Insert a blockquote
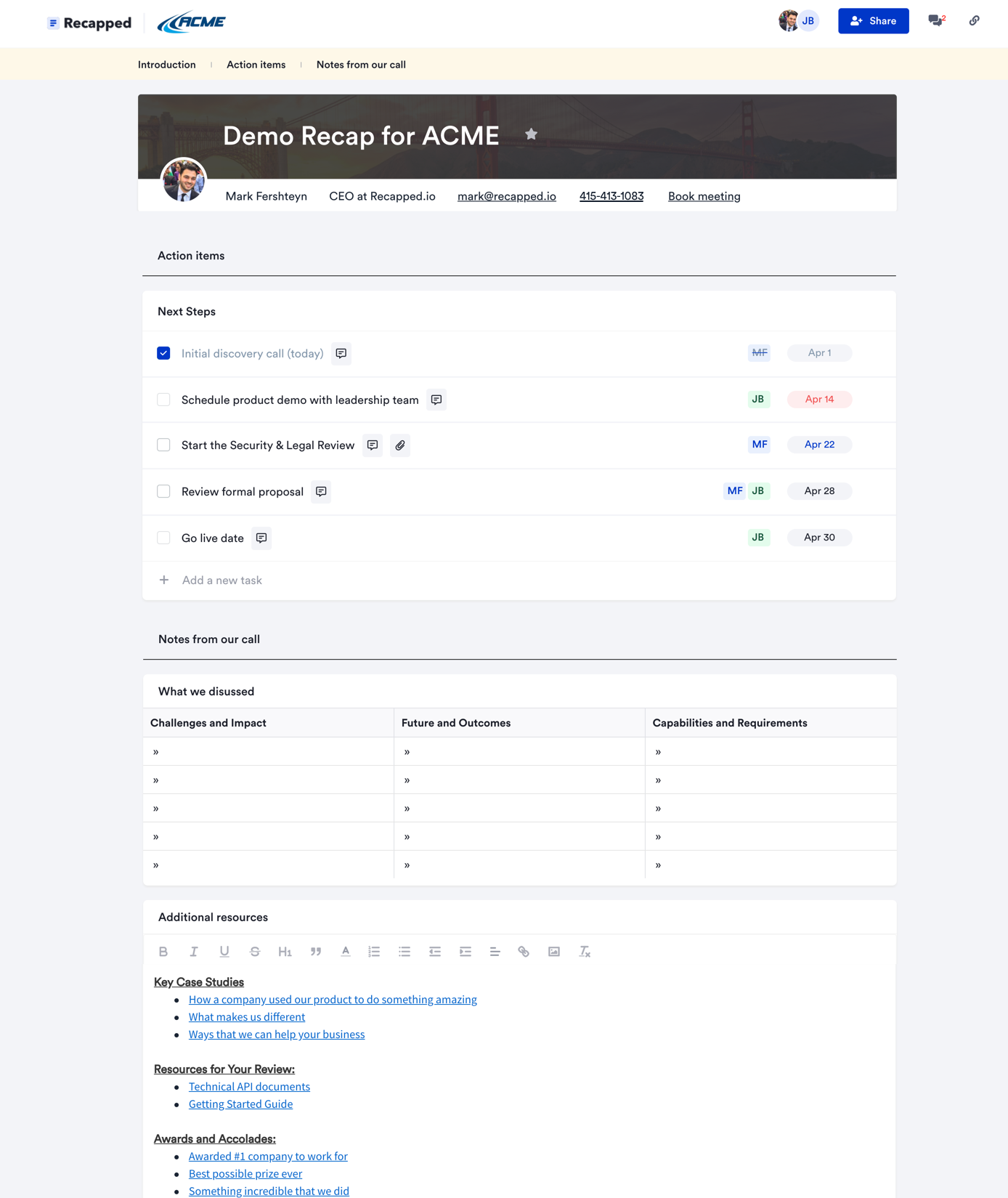 pyautogui.click(x=316, y=952)
